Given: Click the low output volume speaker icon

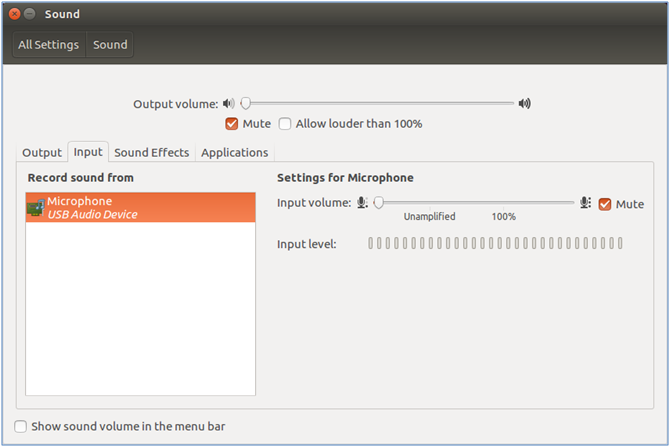Looking at the screenshot, I should (x=229, y=104).
